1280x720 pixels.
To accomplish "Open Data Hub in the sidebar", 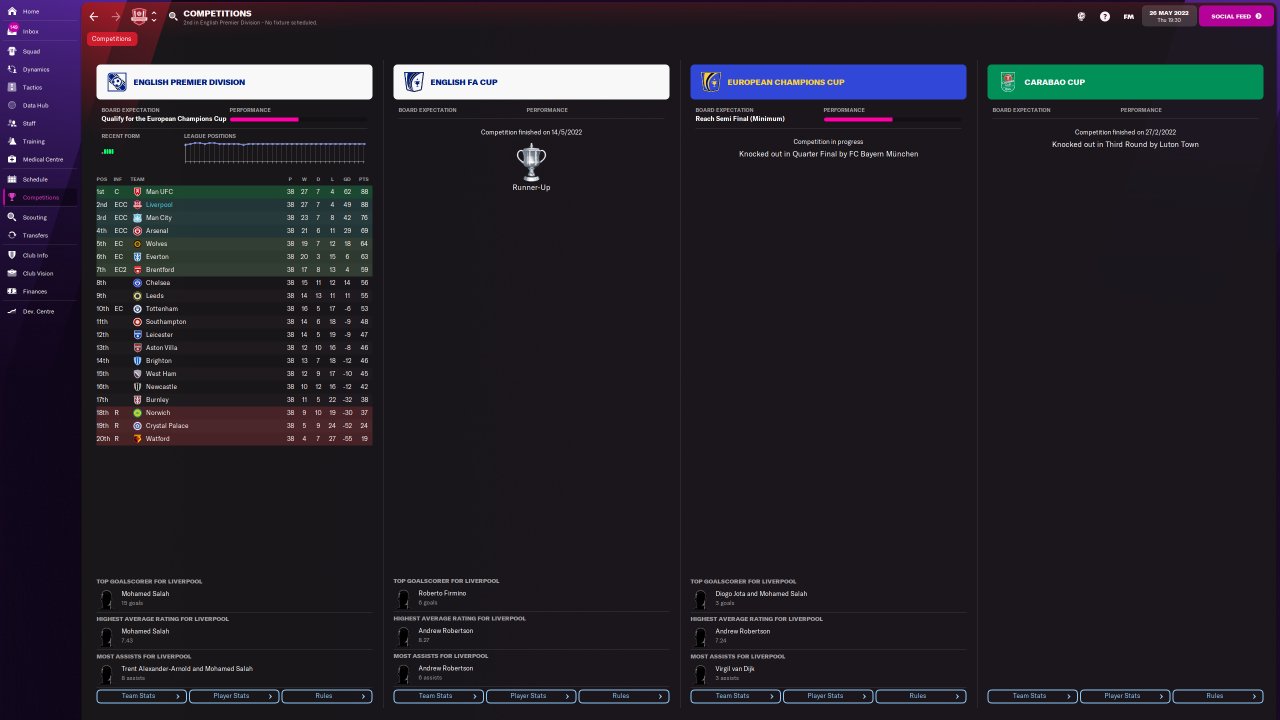I will tap(39, 105).
